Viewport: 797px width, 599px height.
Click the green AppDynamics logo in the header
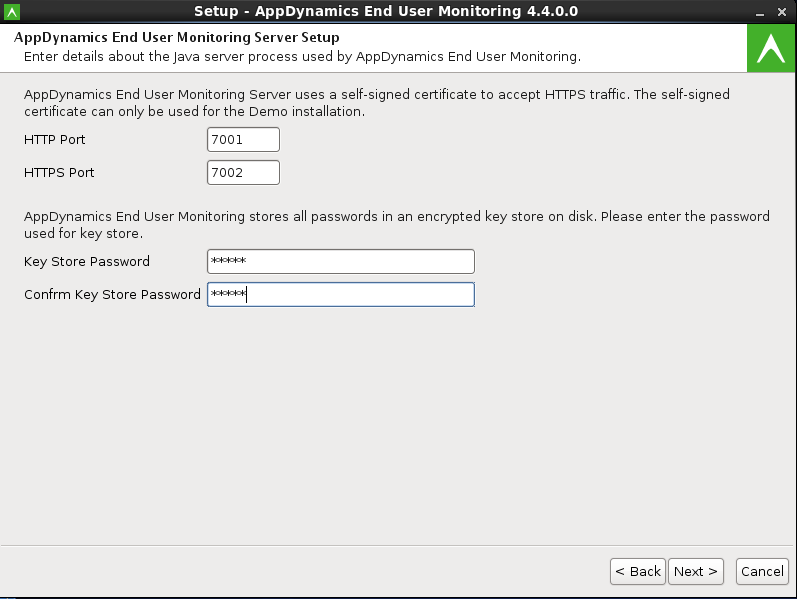[771, 48]
